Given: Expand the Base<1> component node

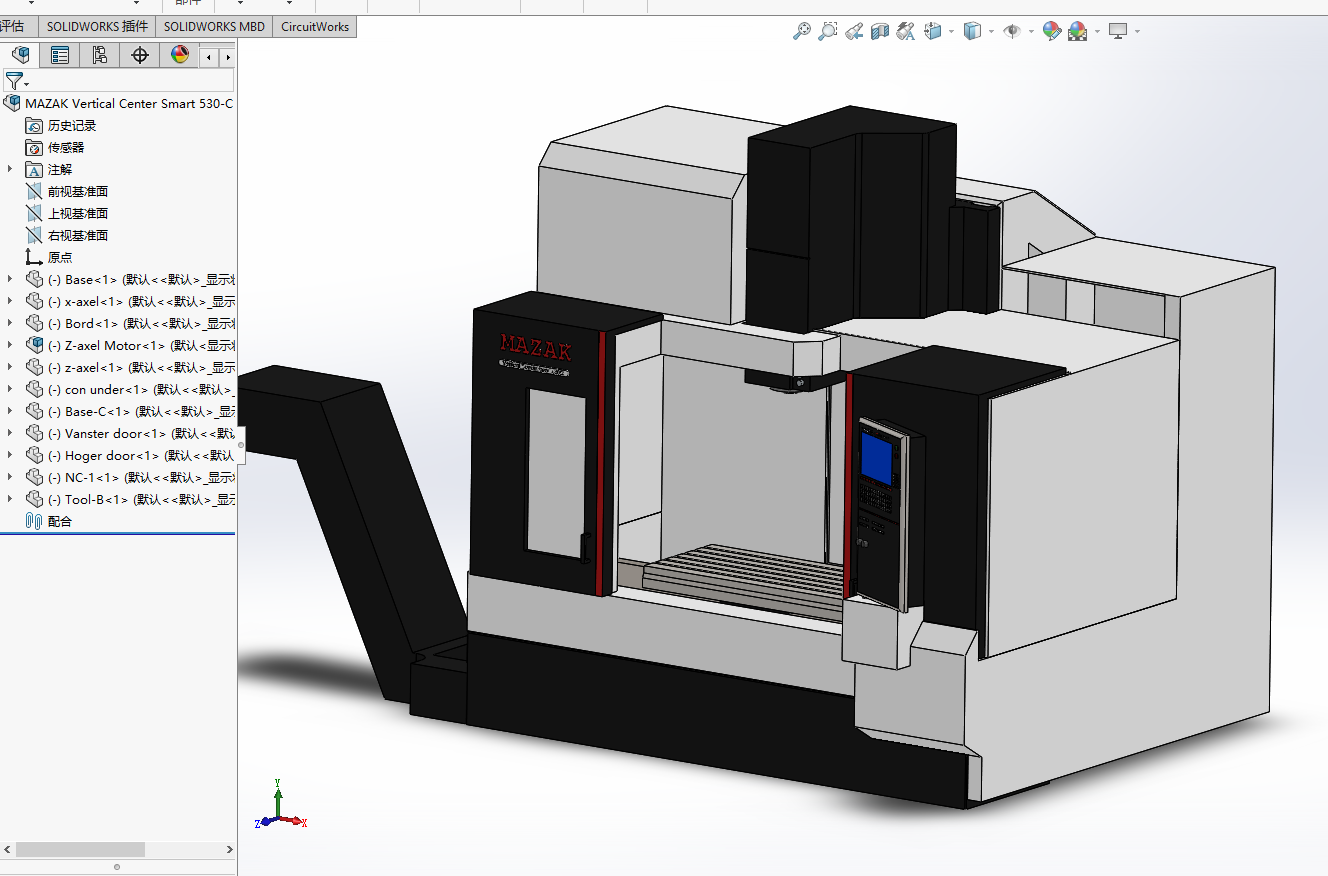Looking at the screenshot, I should (x=10, y=279).
